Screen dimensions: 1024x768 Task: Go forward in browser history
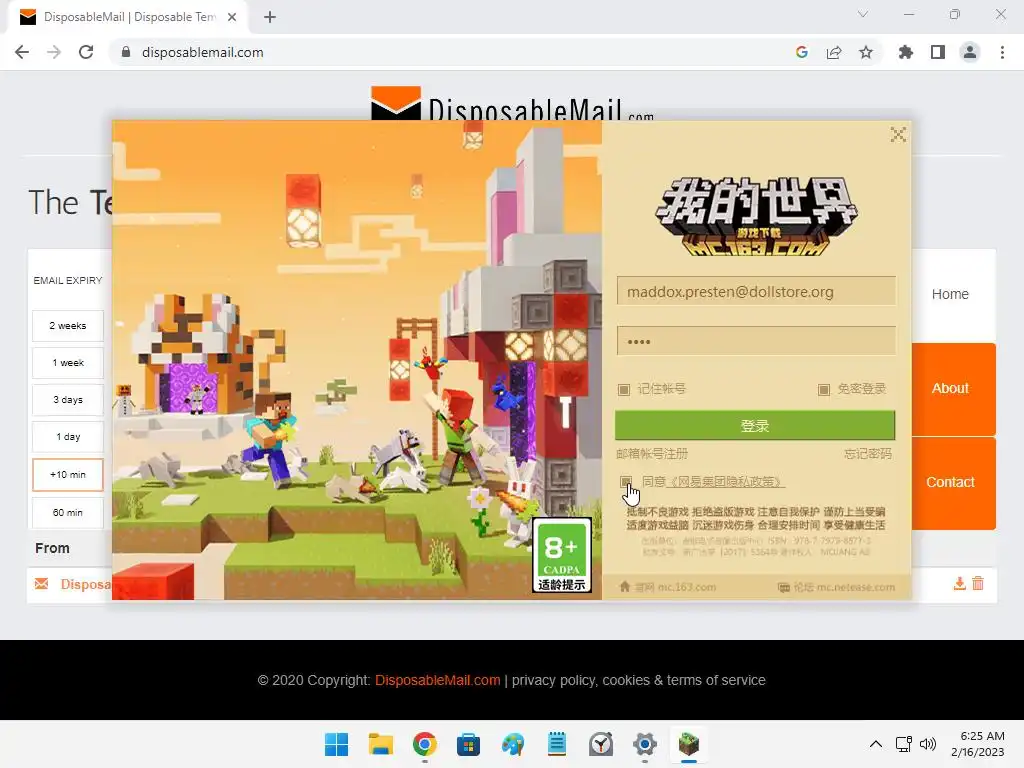[54, 52]
